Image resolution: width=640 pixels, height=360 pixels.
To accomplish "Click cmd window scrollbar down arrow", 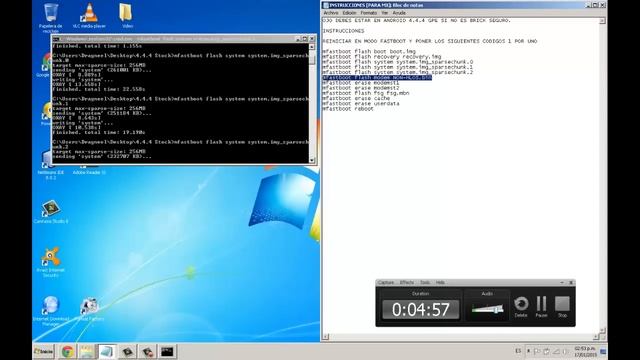I will 312,160.
